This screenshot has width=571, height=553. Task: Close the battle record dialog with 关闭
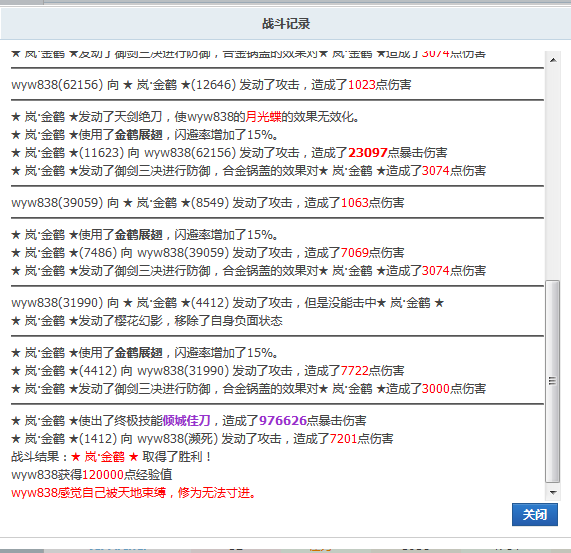tap(535, 514)
